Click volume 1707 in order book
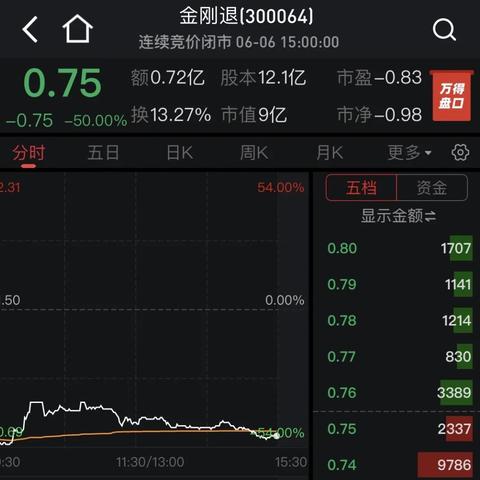This screenshot has height=480, width=480. click(456, 248)
